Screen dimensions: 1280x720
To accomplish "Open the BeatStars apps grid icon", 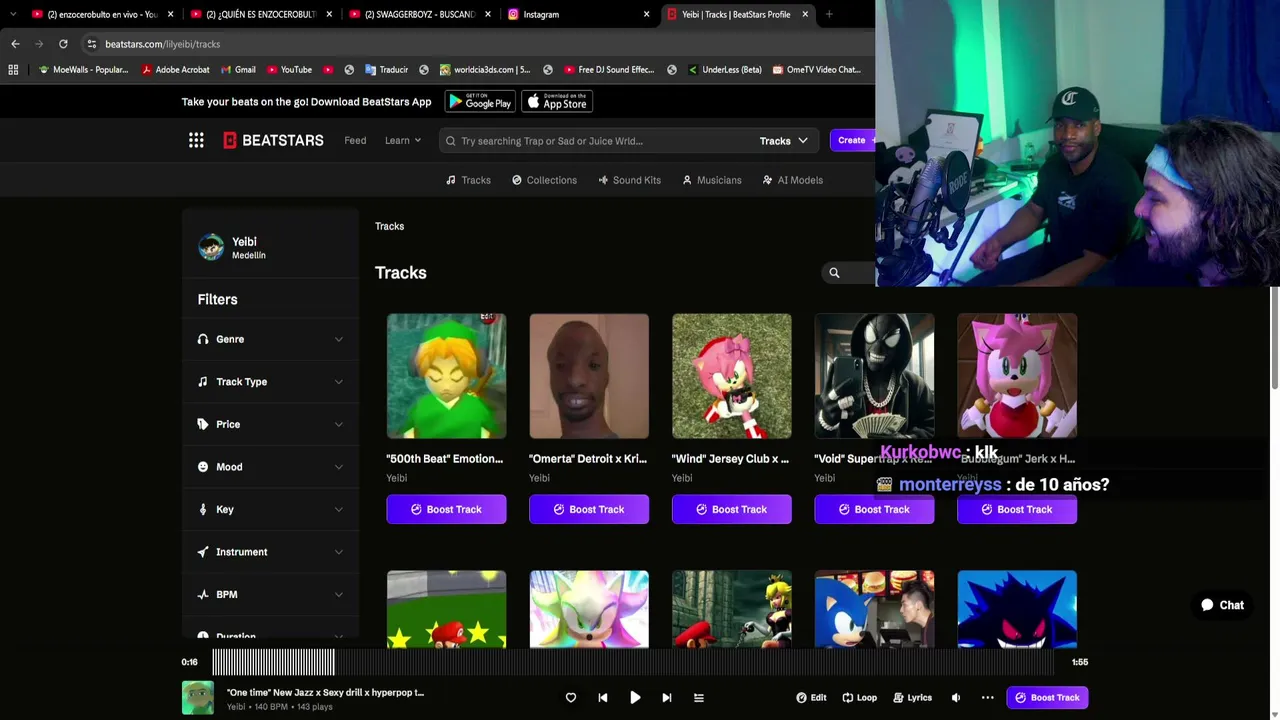I will (x=196, y=140).
